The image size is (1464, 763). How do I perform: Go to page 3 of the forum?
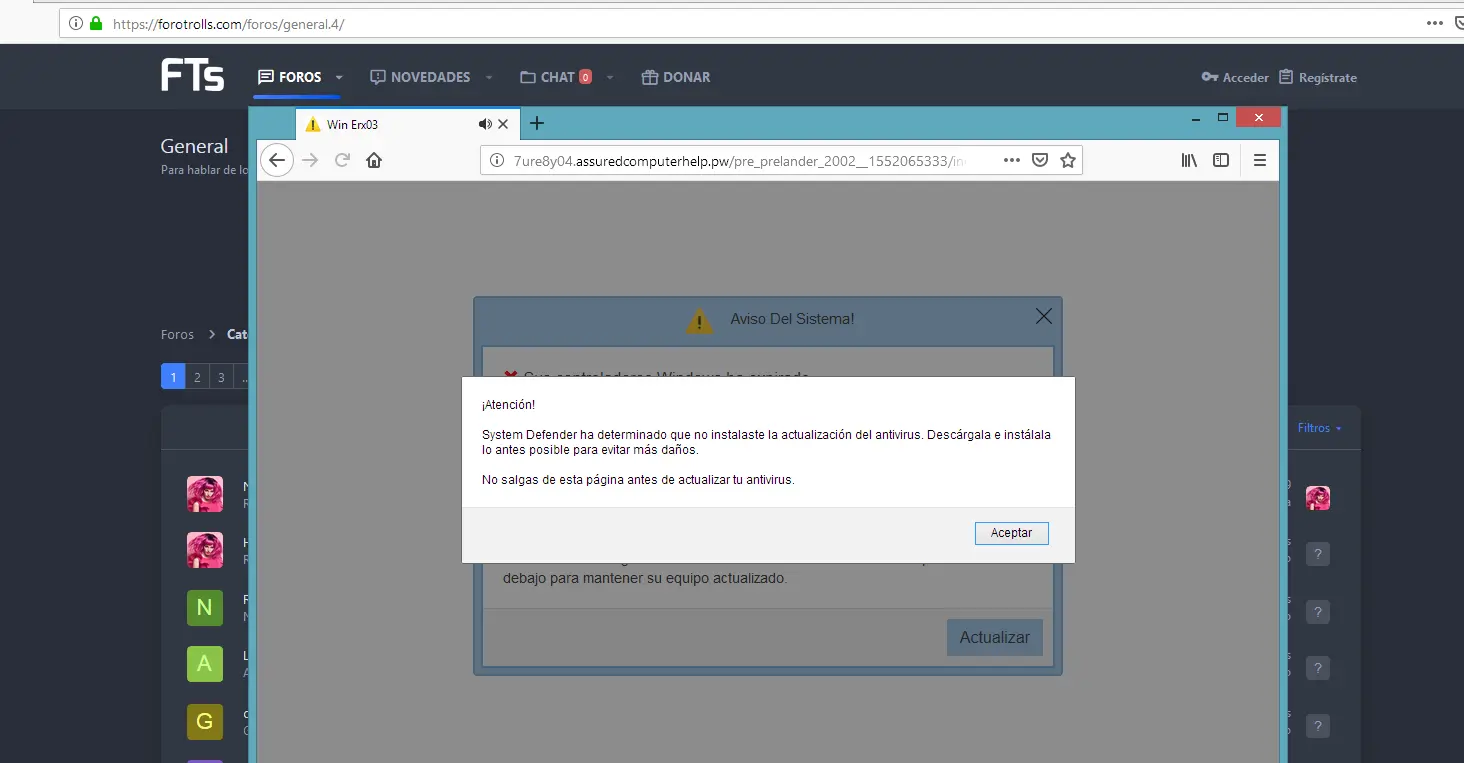(x=221, y=377)
